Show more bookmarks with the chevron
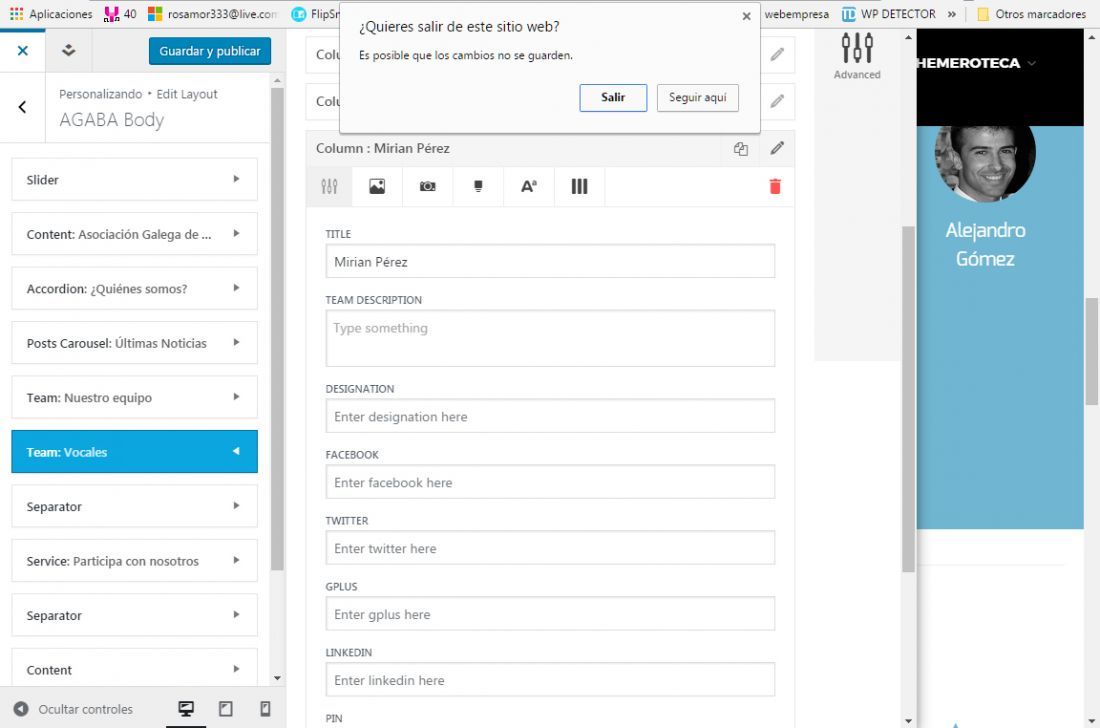Screen dimensions: 1100x728 click(952, 14)
